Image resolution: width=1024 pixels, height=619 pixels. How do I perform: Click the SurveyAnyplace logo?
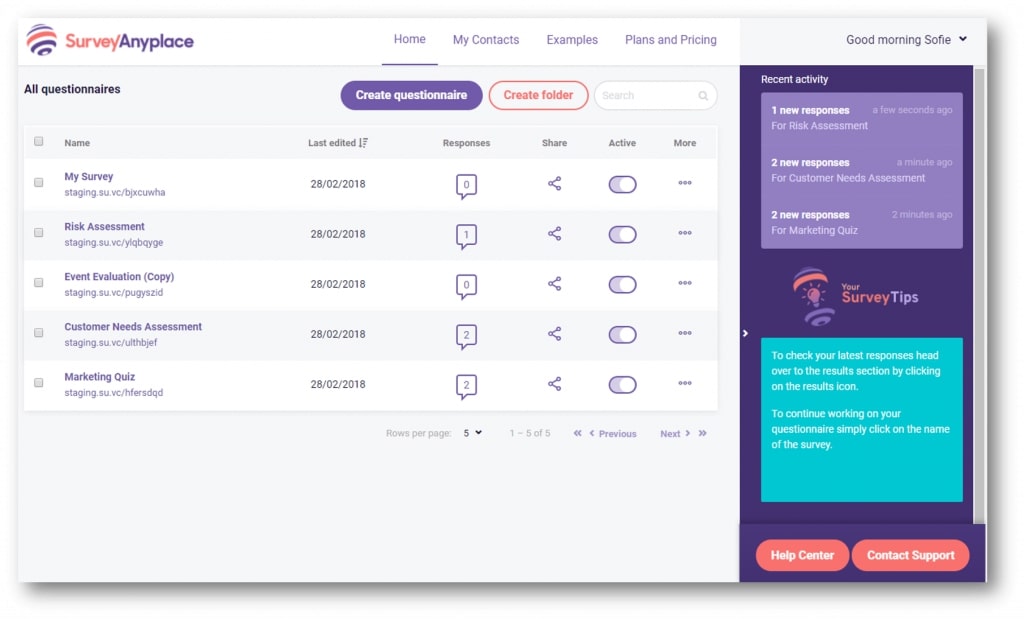click(x=110, y=41)
